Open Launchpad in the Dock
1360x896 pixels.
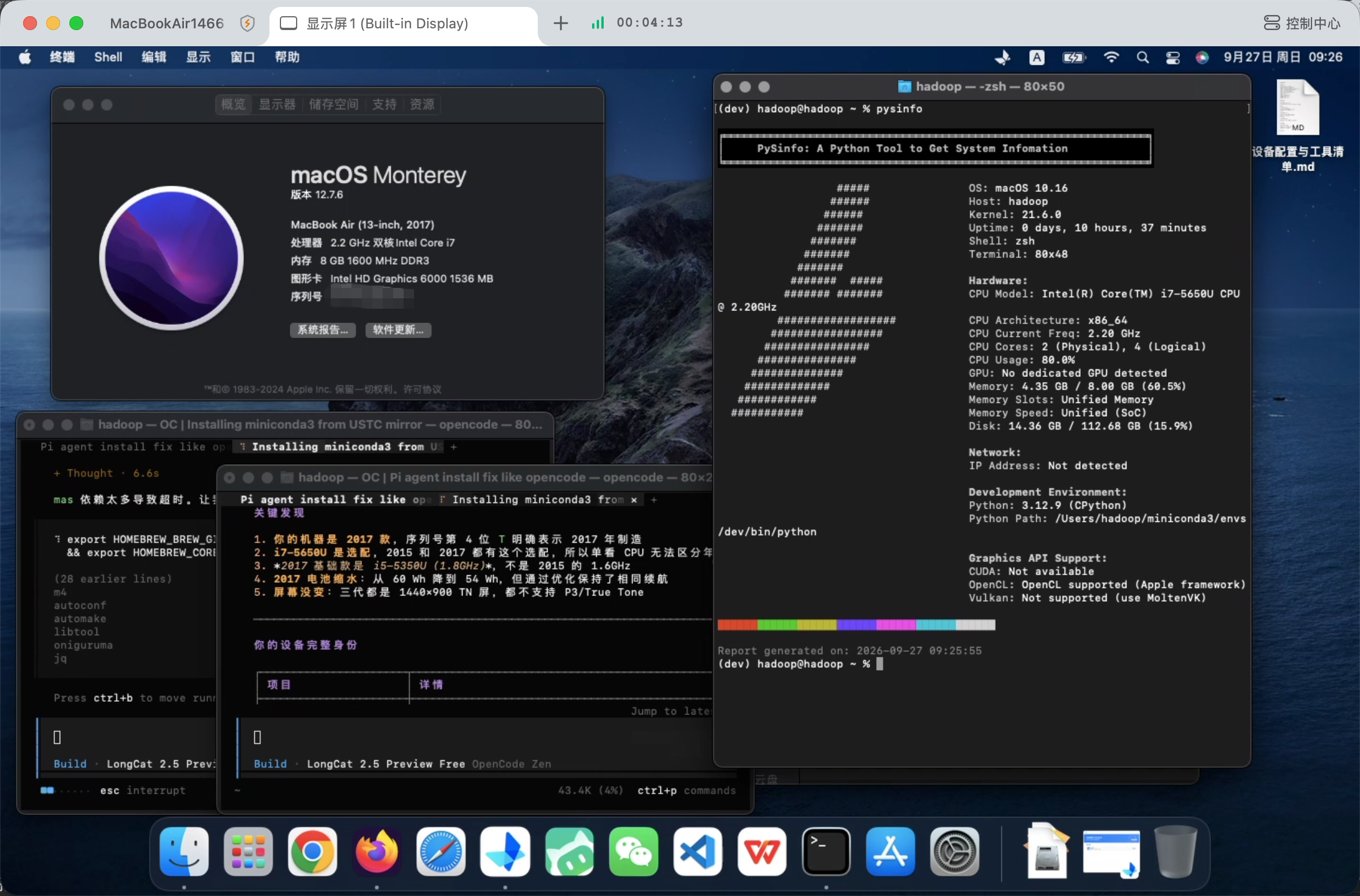click(x=248, y=851)
